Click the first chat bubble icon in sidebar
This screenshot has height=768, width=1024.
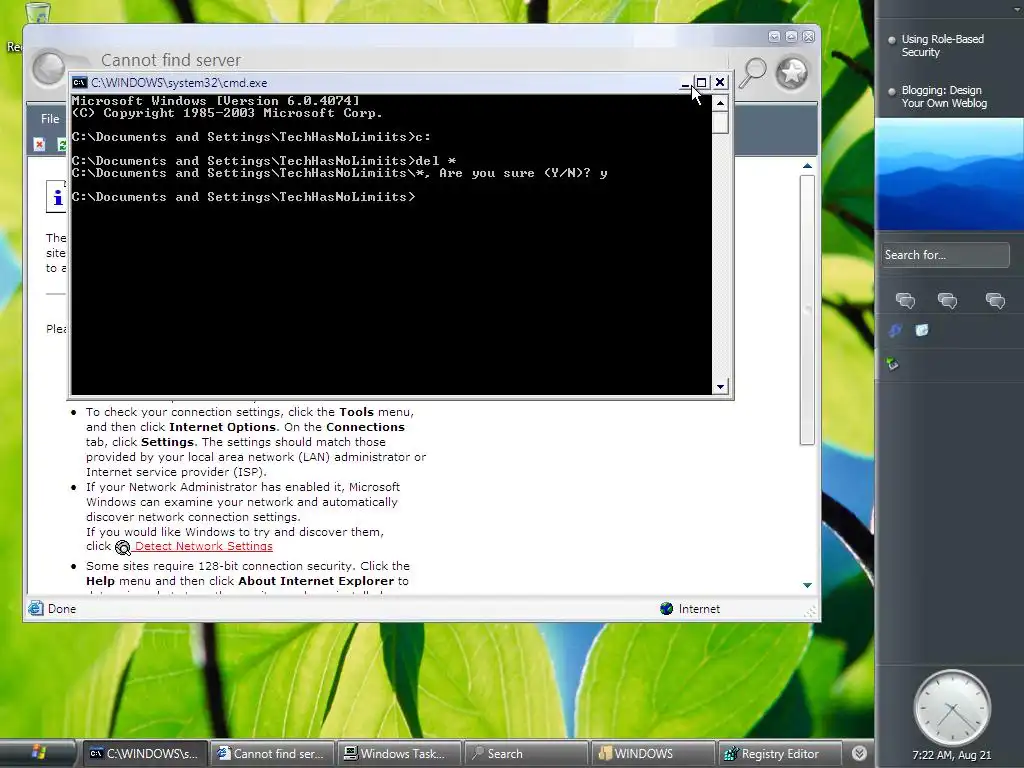coord(905,300)
